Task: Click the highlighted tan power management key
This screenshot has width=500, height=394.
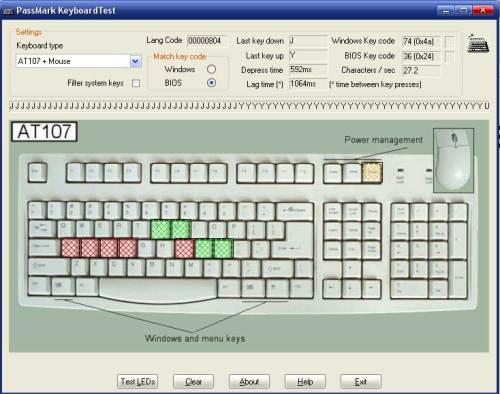Action: (x=372, y=172)
